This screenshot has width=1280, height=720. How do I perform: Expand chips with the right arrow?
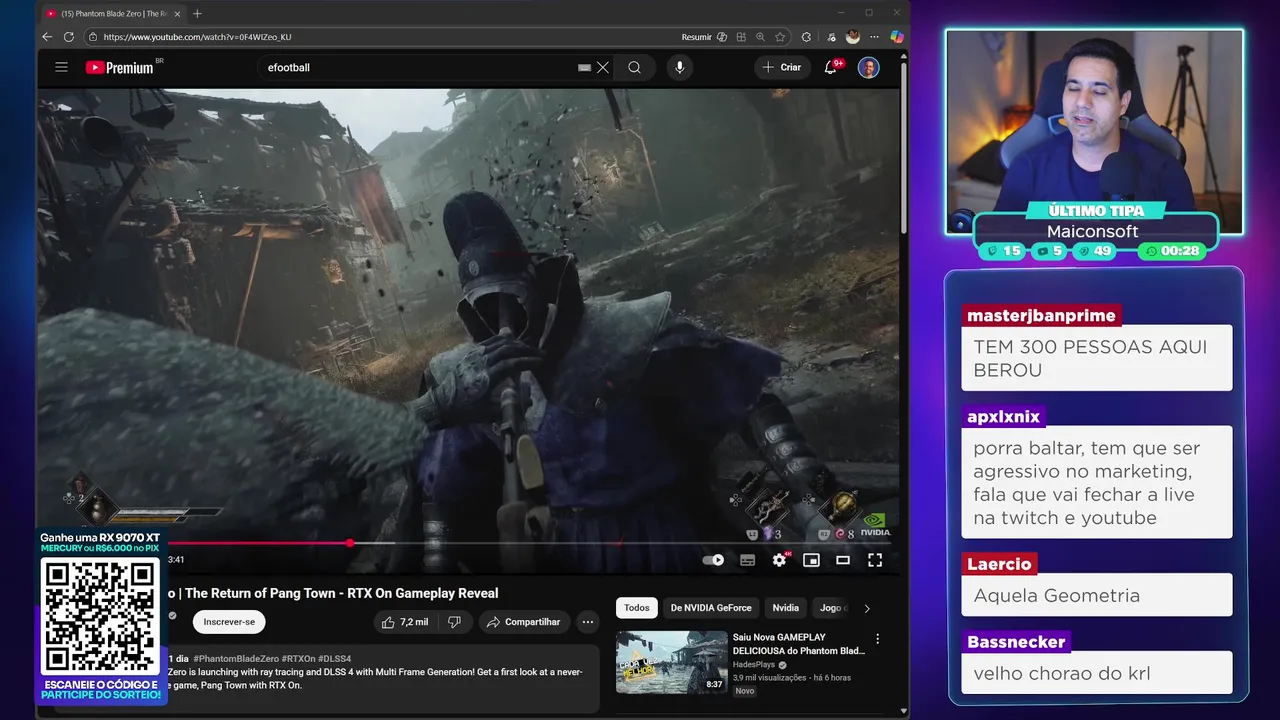point(867,608)
